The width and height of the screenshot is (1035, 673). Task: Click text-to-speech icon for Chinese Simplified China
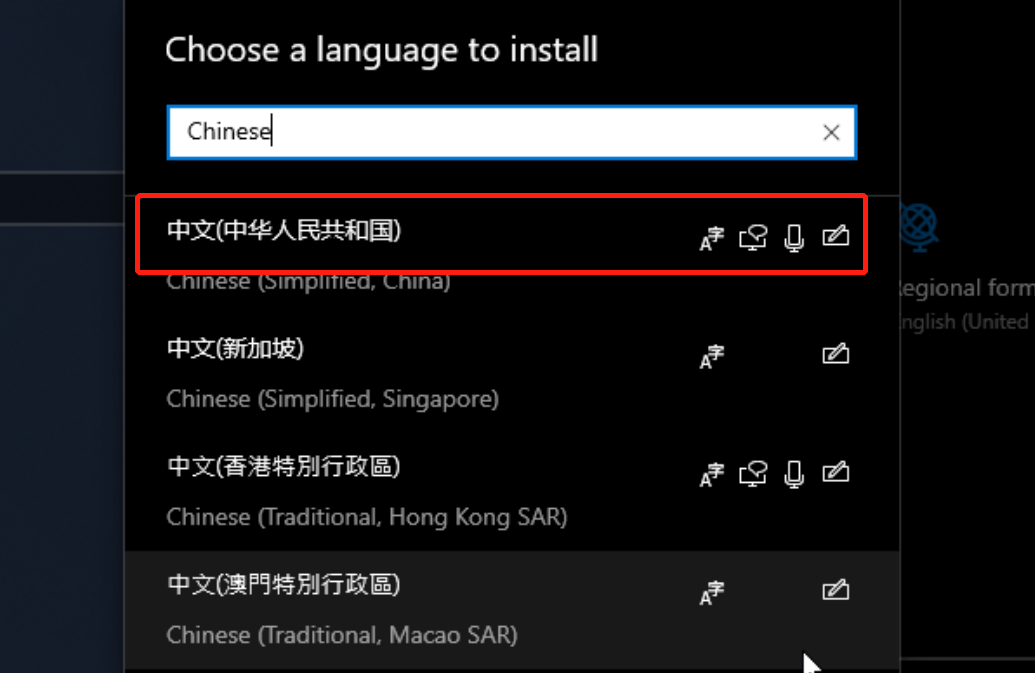[753, 238]
